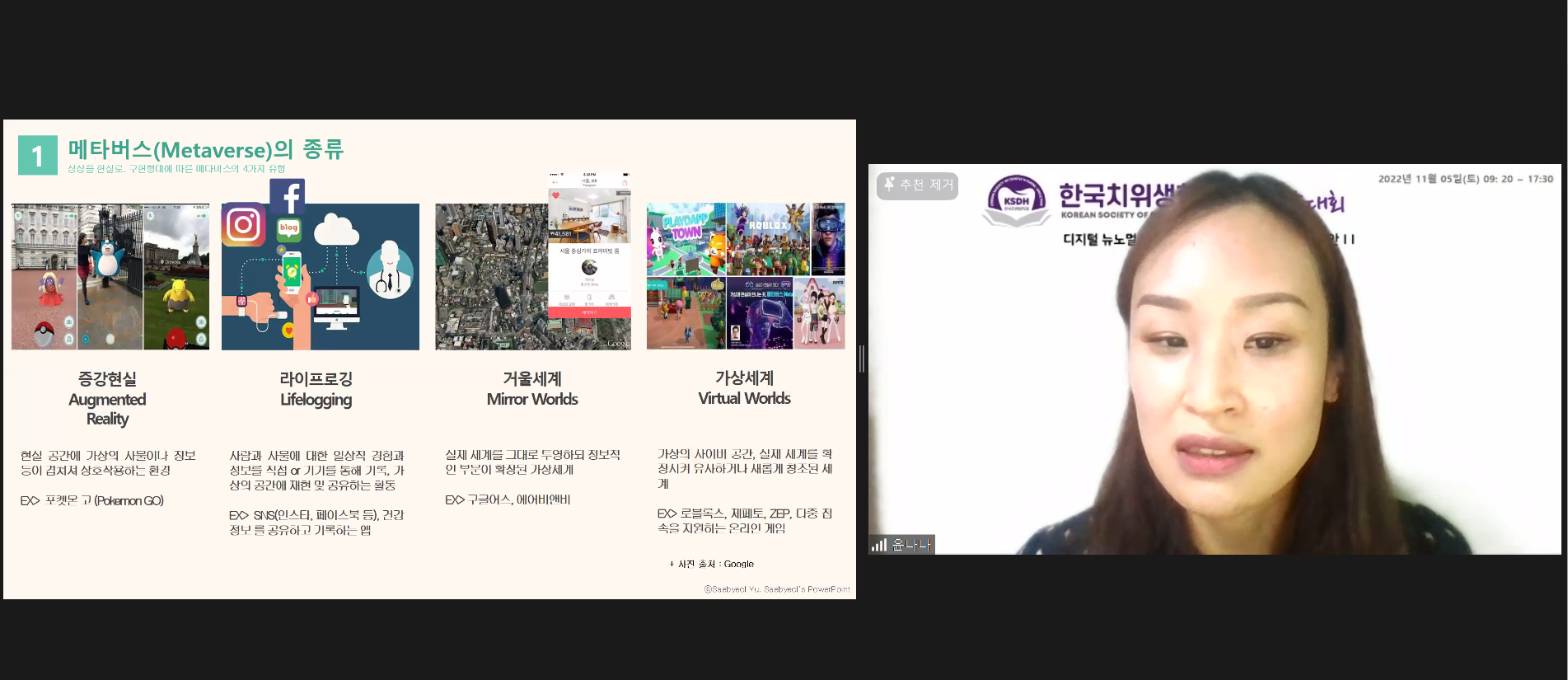
Task: Click the phone with alarm clock icon
Action: 291,272
